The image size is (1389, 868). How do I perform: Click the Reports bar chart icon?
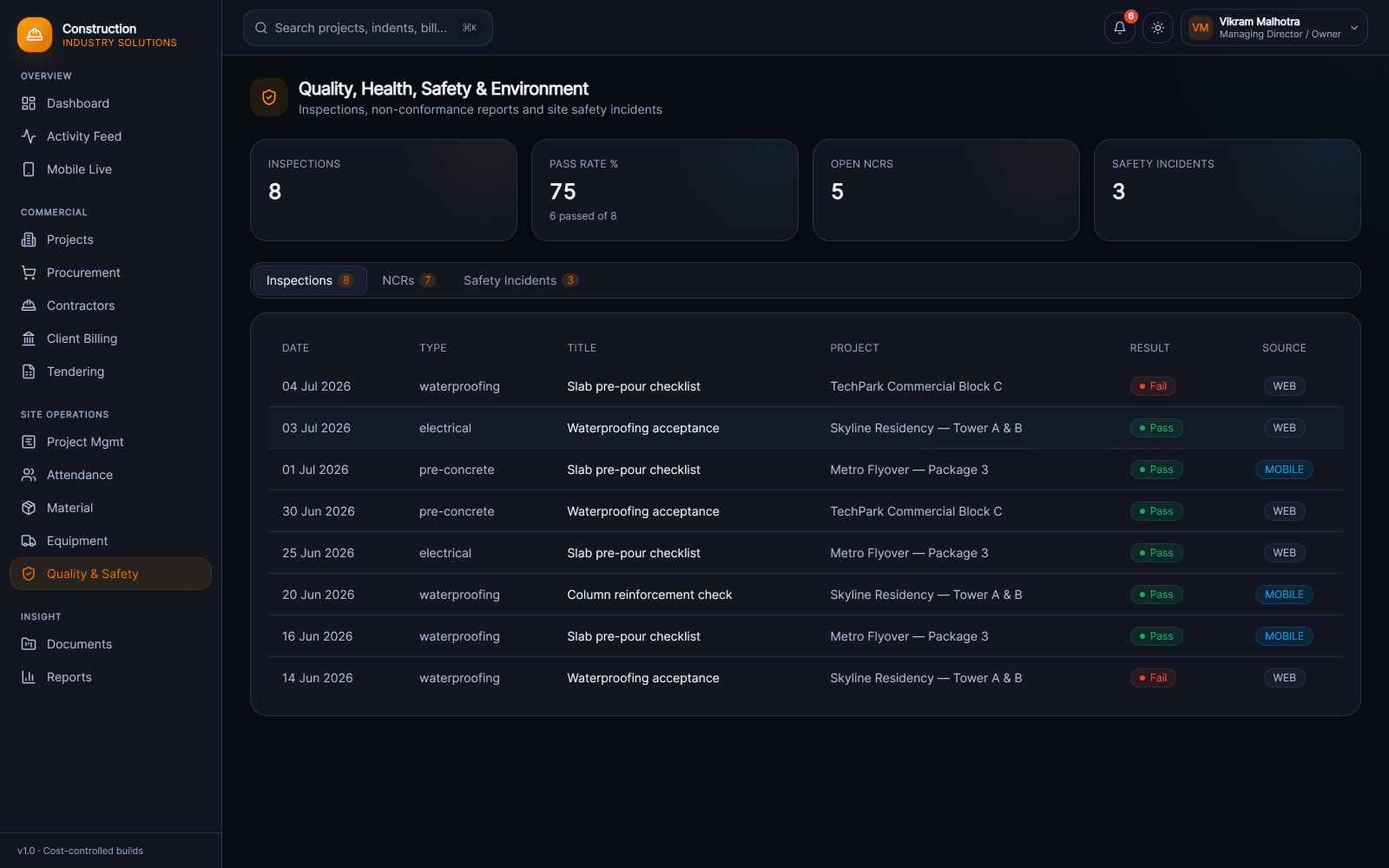tap(29, 677)
